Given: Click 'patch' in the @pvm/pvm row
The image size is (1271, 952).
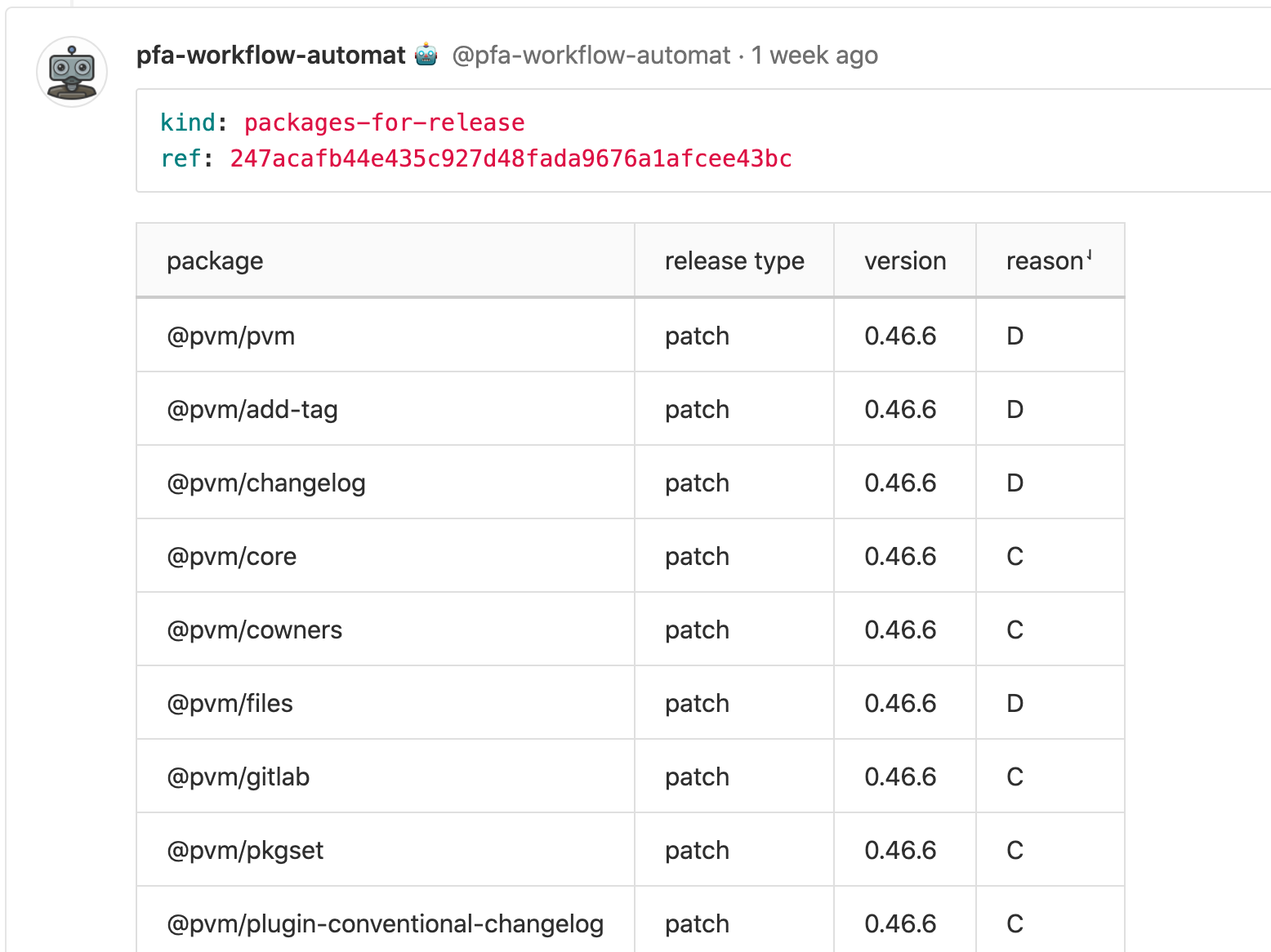Looking at the screenshot, I should 697,336.
